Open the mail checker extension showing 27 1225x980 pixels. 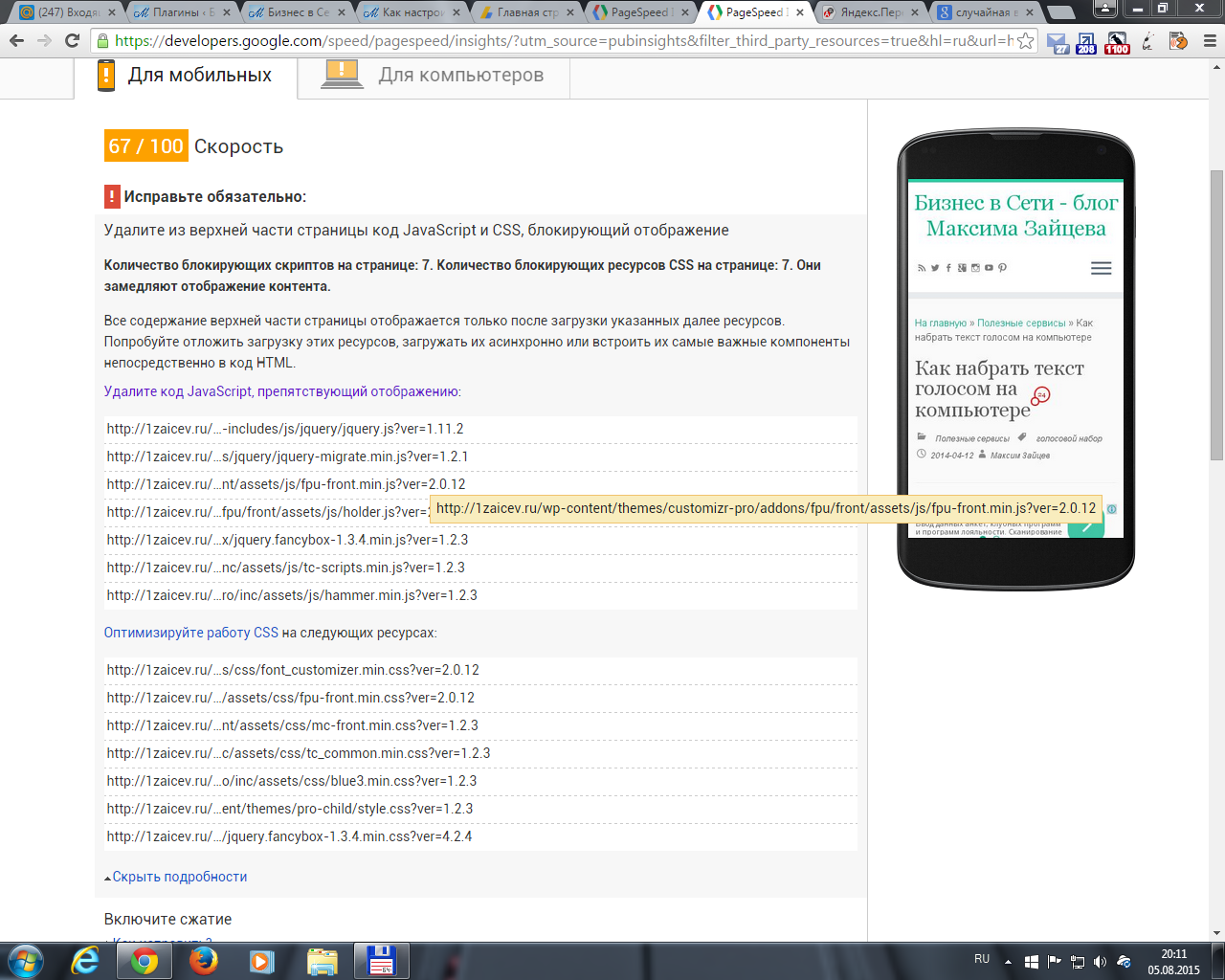(x=1058, y=43)
